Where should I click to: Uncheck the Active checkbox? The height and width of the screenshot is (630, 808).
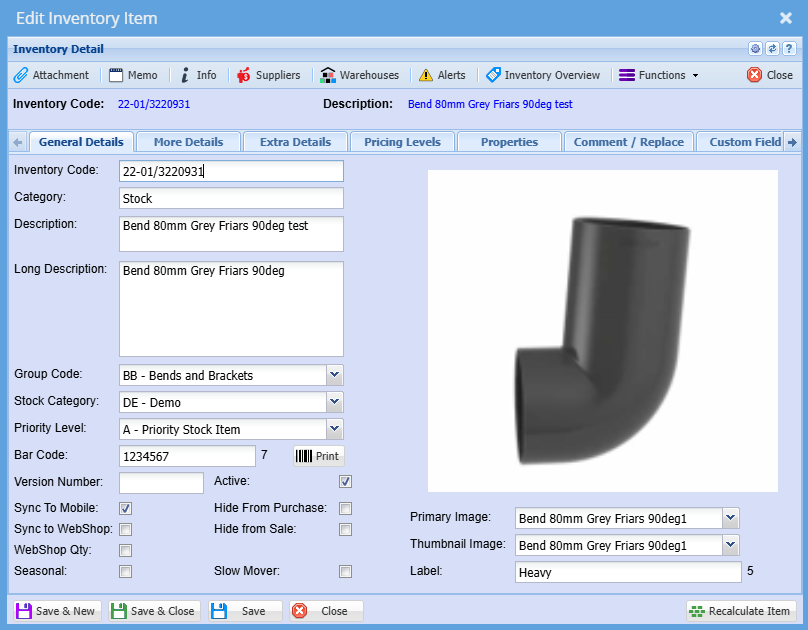(x=346, y=482)
